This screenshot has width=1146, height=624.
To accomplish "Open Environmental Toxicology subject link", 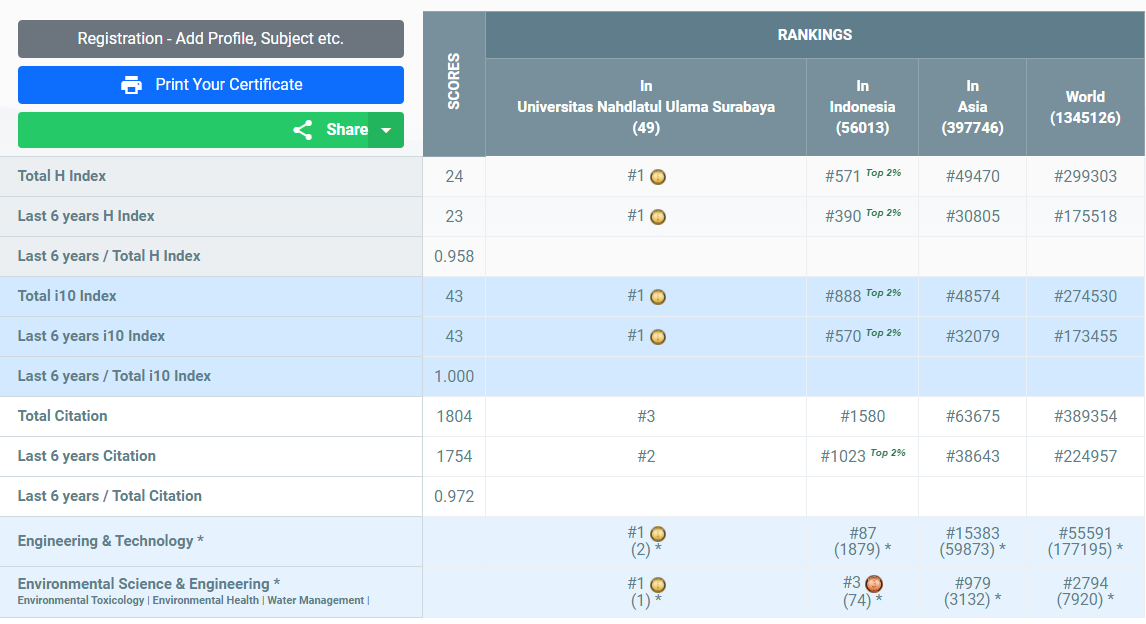I will (81, 601).
